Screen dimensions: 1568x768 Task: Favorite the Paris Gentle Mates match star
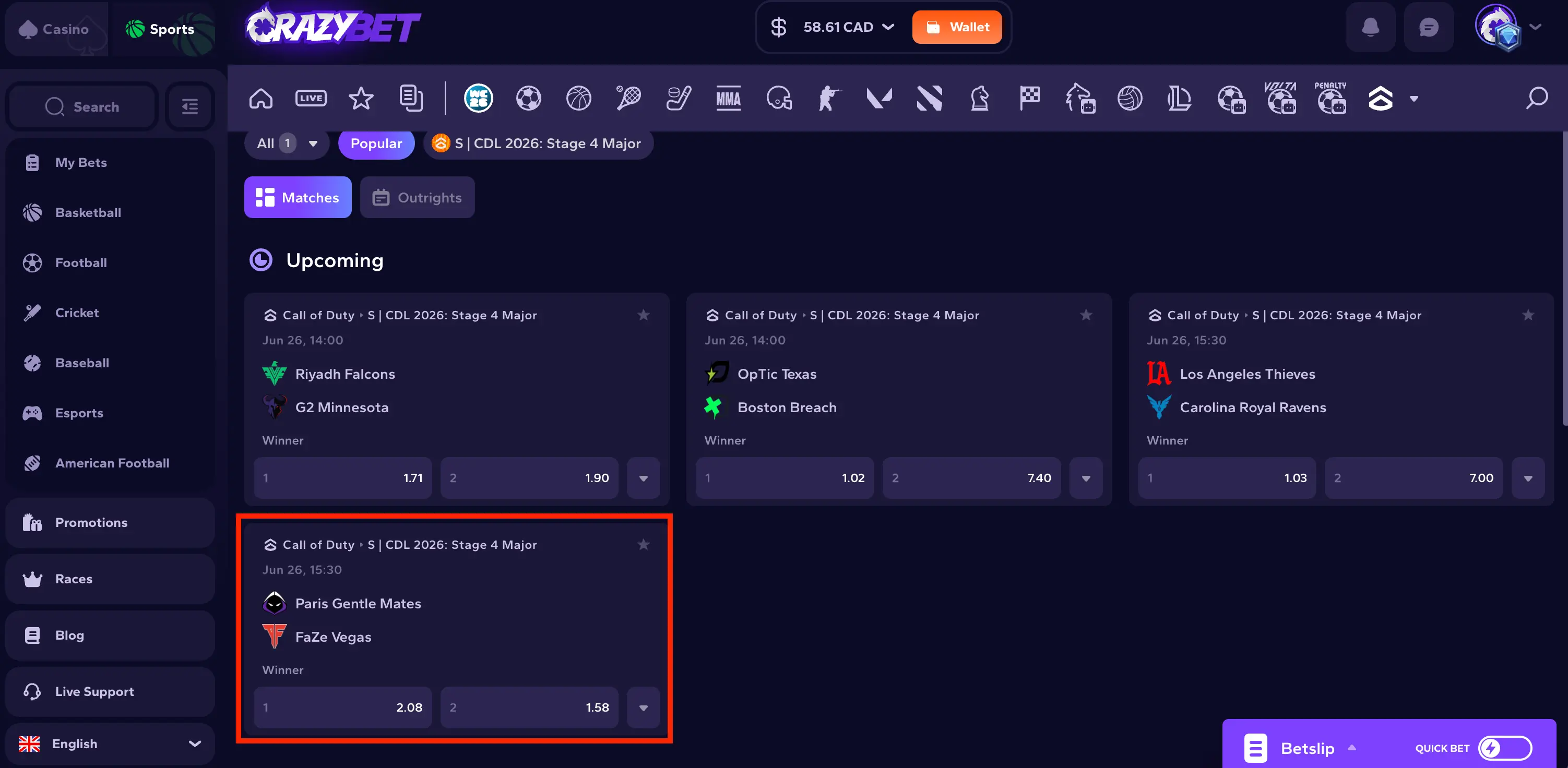pyautogui.click(x=644, y=544)
